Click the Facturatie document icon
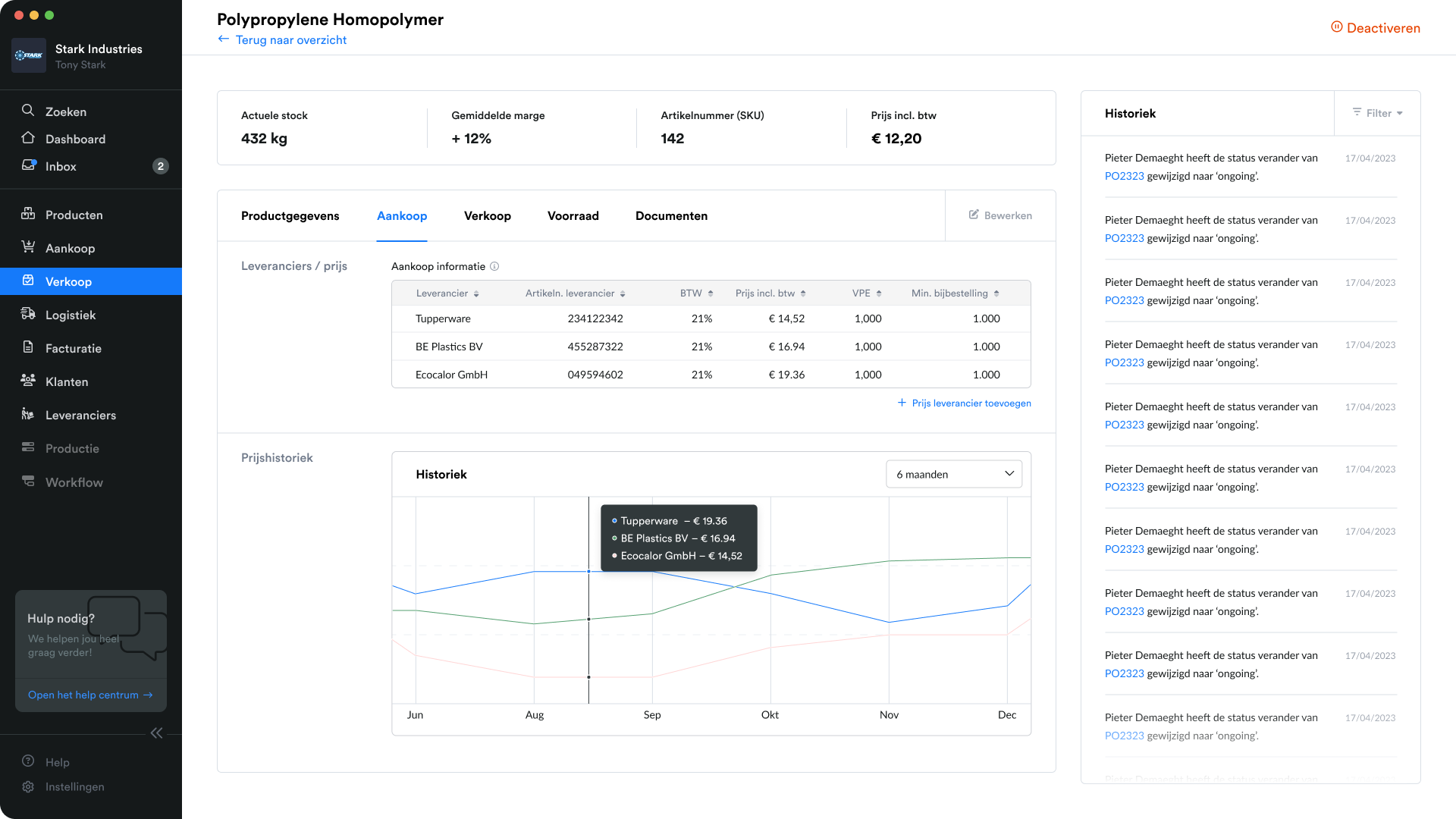This screenshot has width=1456, height=819. 28,347
